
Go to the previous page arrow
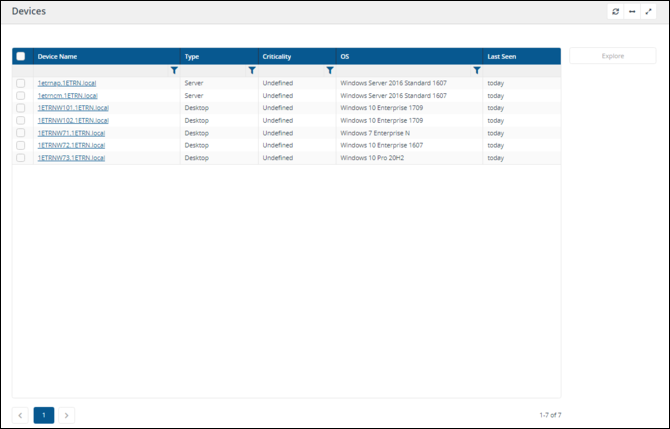tap(22, 414)
